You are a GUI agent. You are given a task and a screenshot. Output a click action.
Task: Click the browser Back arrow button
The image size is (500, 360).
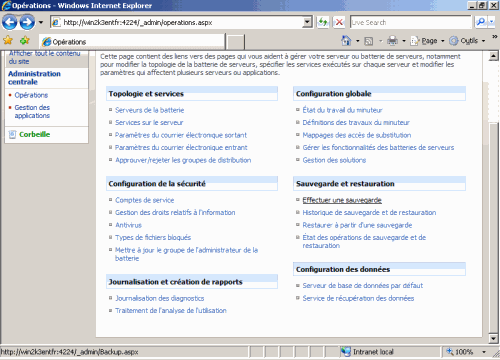click(x=9, y=22)
